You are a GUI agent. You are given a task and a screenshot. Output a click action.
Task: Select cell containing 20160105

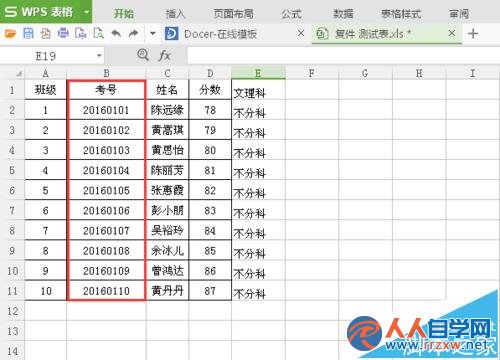point(106,190)
